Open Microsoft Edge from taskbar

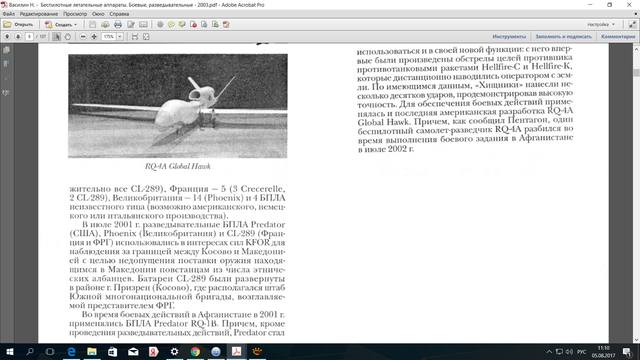71,351
